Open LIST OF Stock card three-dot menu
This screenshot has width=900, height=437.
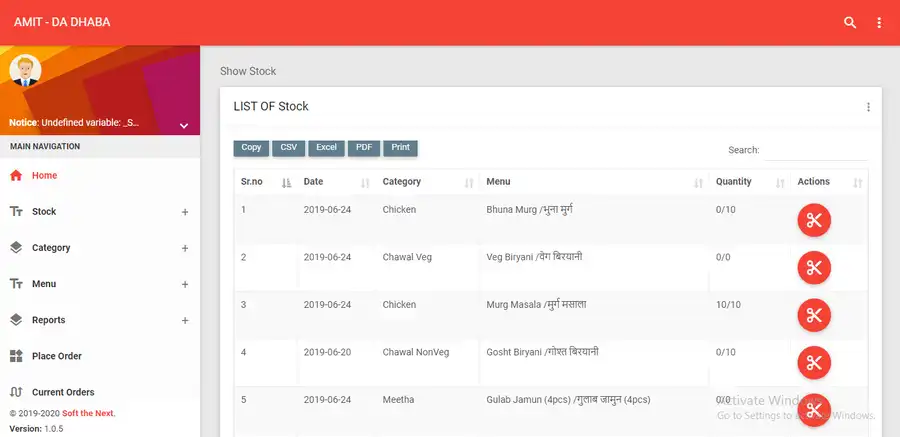pyautogui.click(x=868, y=107)
